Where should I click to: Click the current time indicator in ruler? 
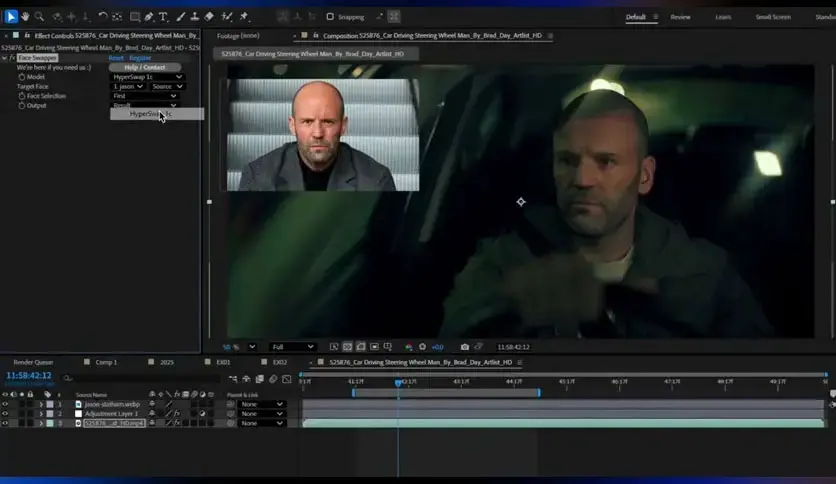pyautogui.click(x=398, y=382)
